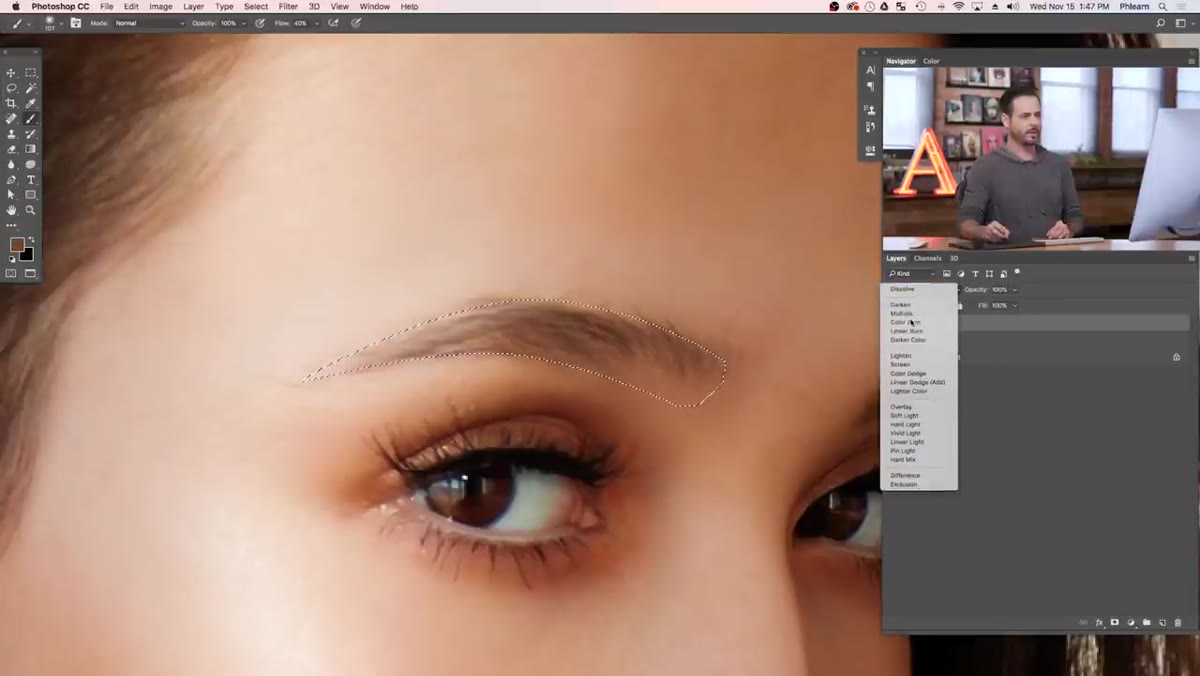Toggle pressure for opacity in options bar
Screen dimensions: 1200x676
[x=260, y=23]
